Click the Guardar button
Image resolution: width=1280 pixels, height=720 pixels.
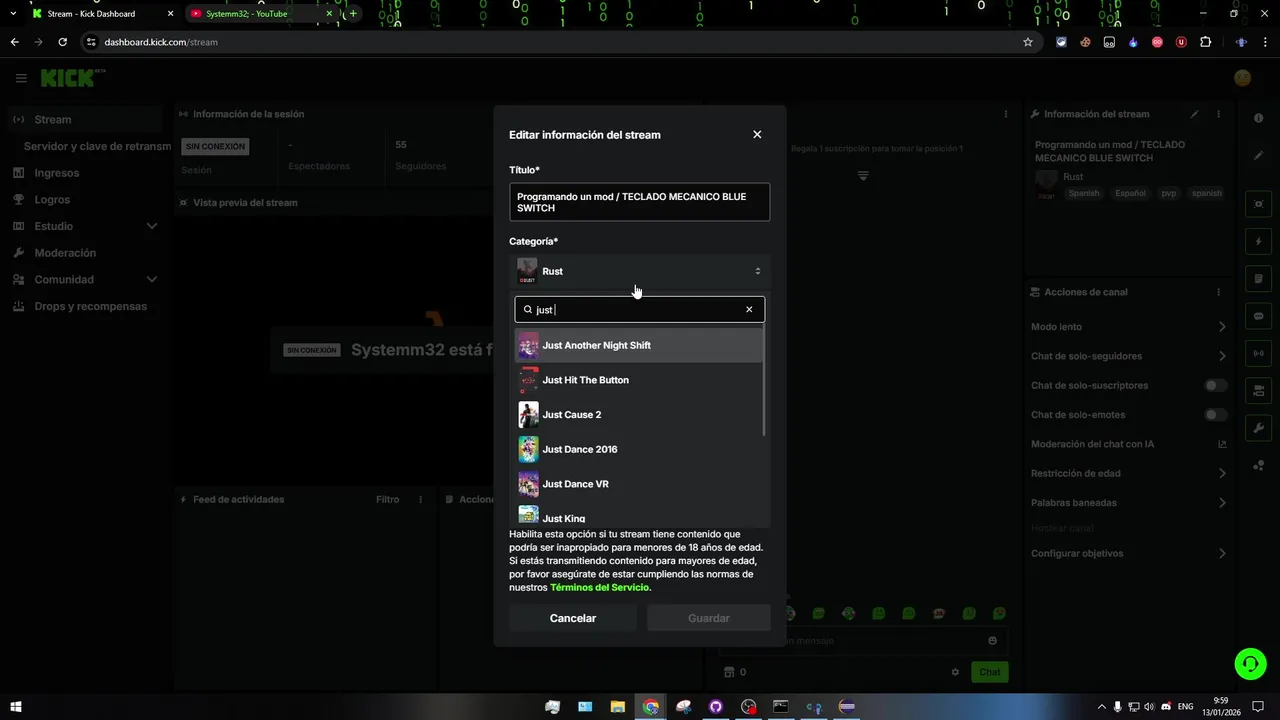tap(709, 618)
